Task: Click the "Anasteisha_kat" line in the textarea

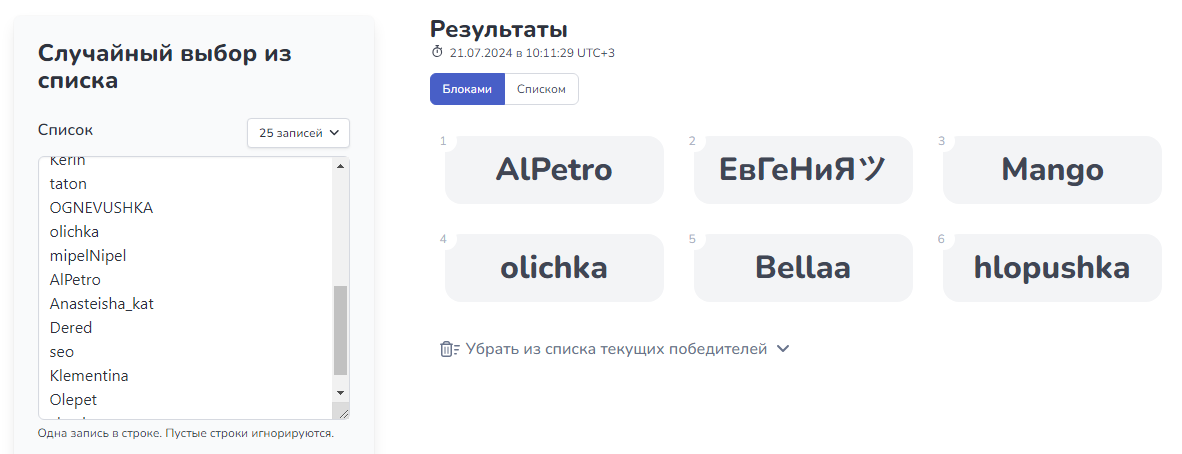Action: 102,304
